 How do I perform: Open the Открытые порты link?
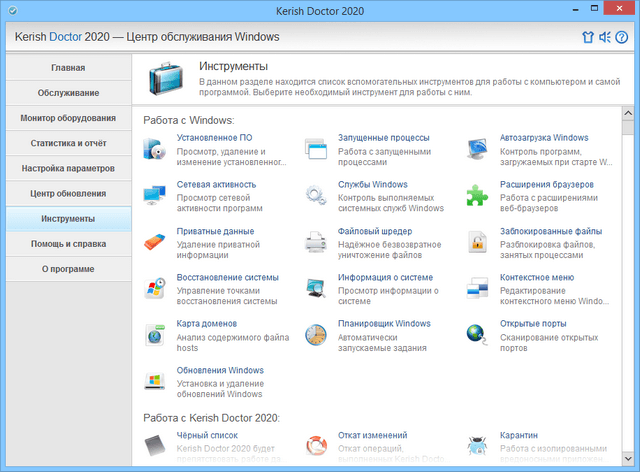click(533, 324)
